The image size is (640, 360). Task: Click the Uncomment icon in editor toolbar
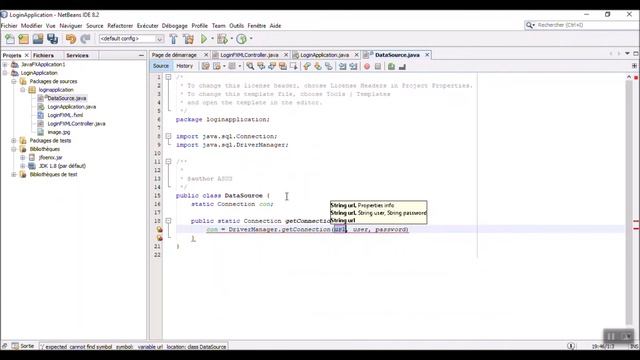pyautogui.click(x=402, y=66)
